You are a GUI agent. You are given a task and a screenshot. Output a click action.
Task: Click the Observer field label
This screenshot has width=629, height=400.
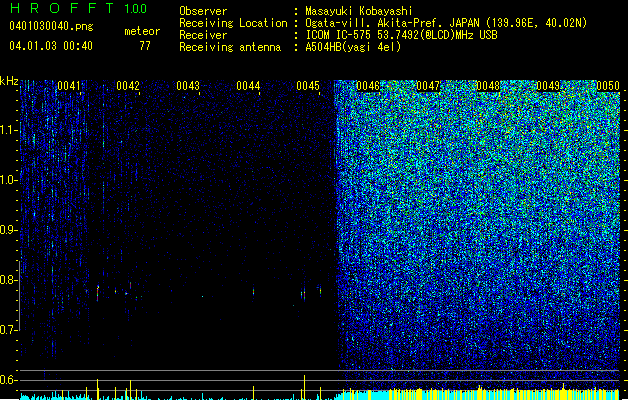pyautogui.click(x=203, y=11)
